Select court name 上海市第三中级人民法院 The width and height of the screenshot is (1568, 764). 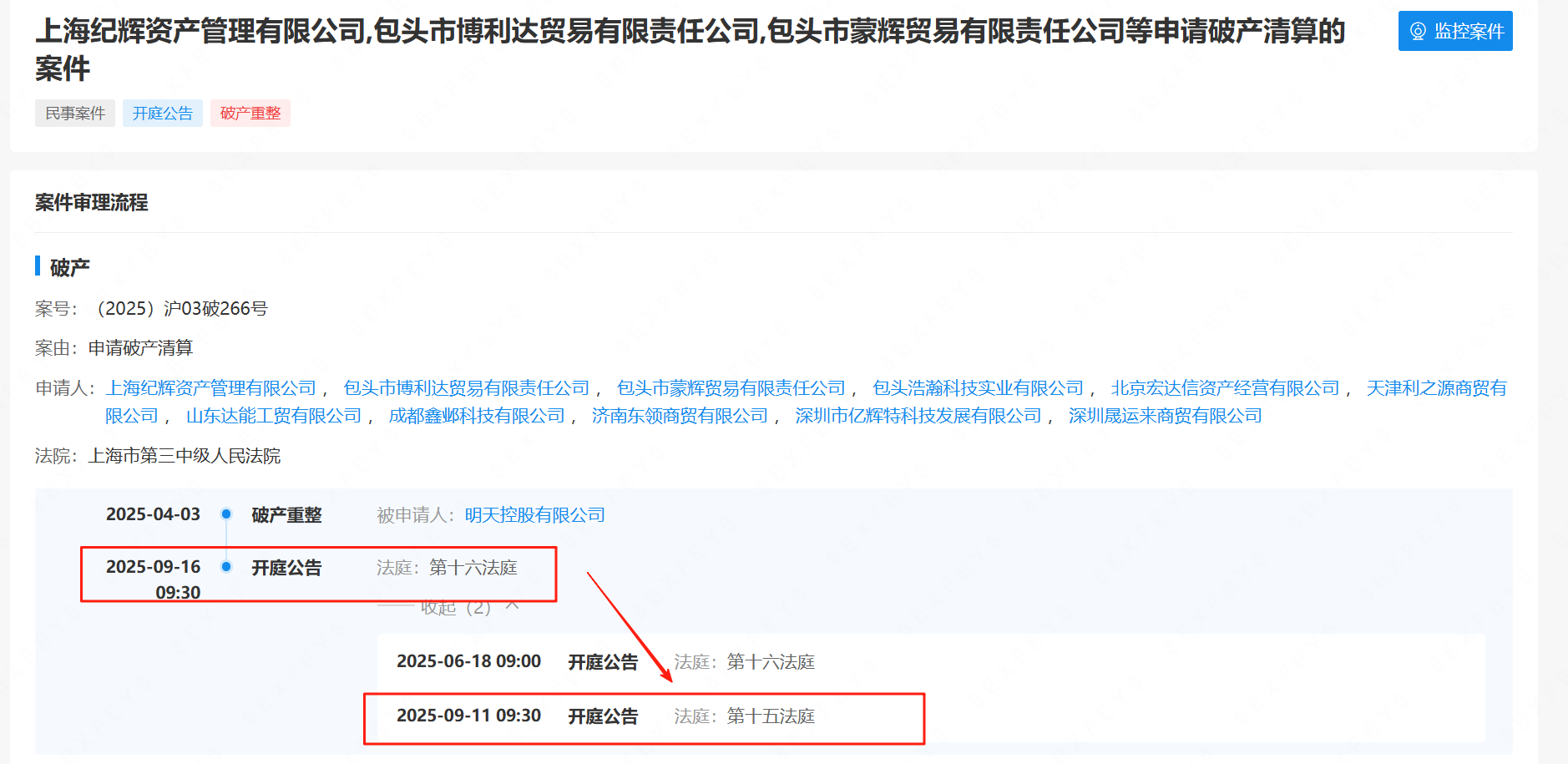185,456
